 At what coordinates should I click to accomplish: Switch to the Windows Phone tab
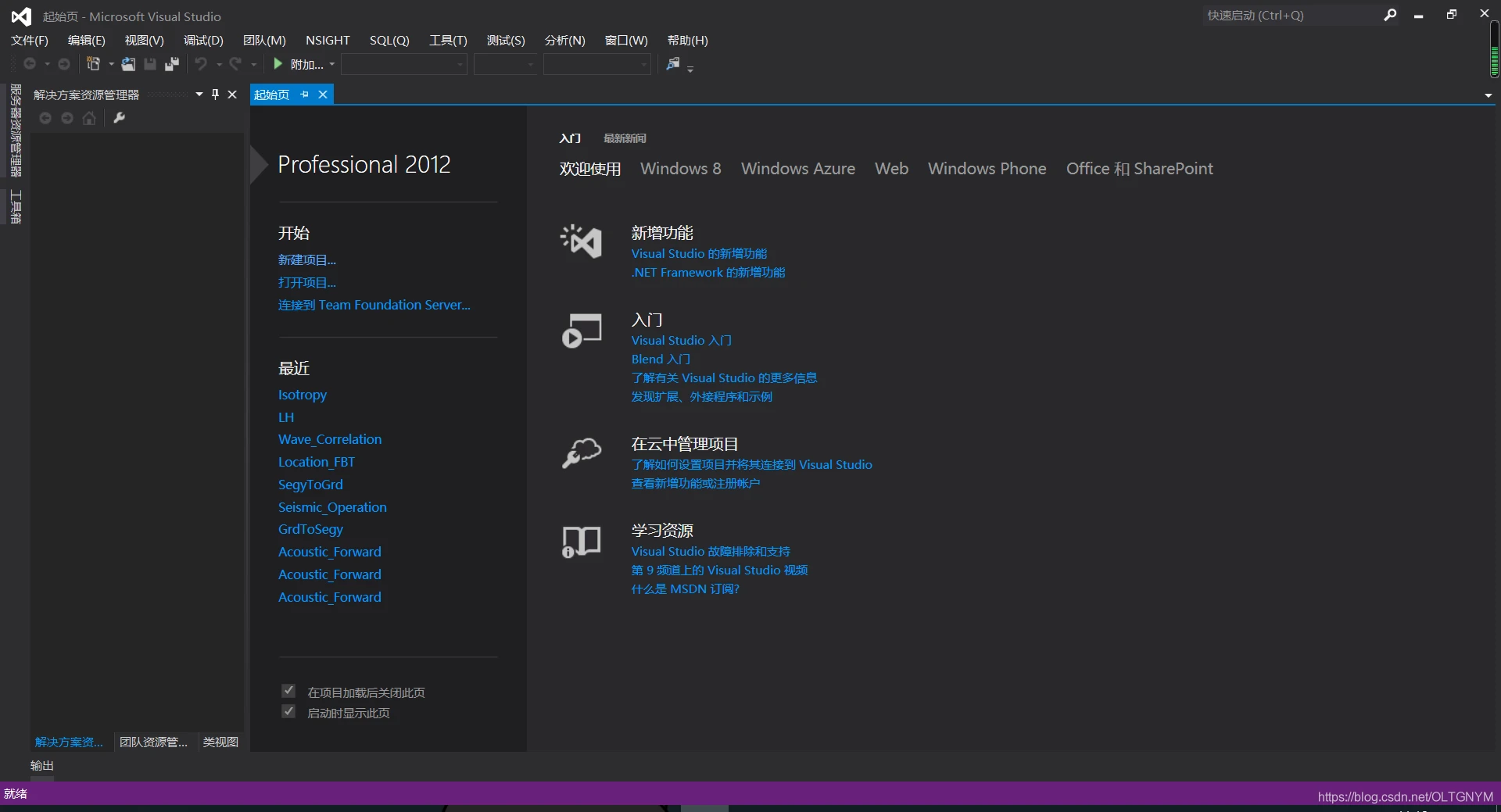click(x=987, y=169)
